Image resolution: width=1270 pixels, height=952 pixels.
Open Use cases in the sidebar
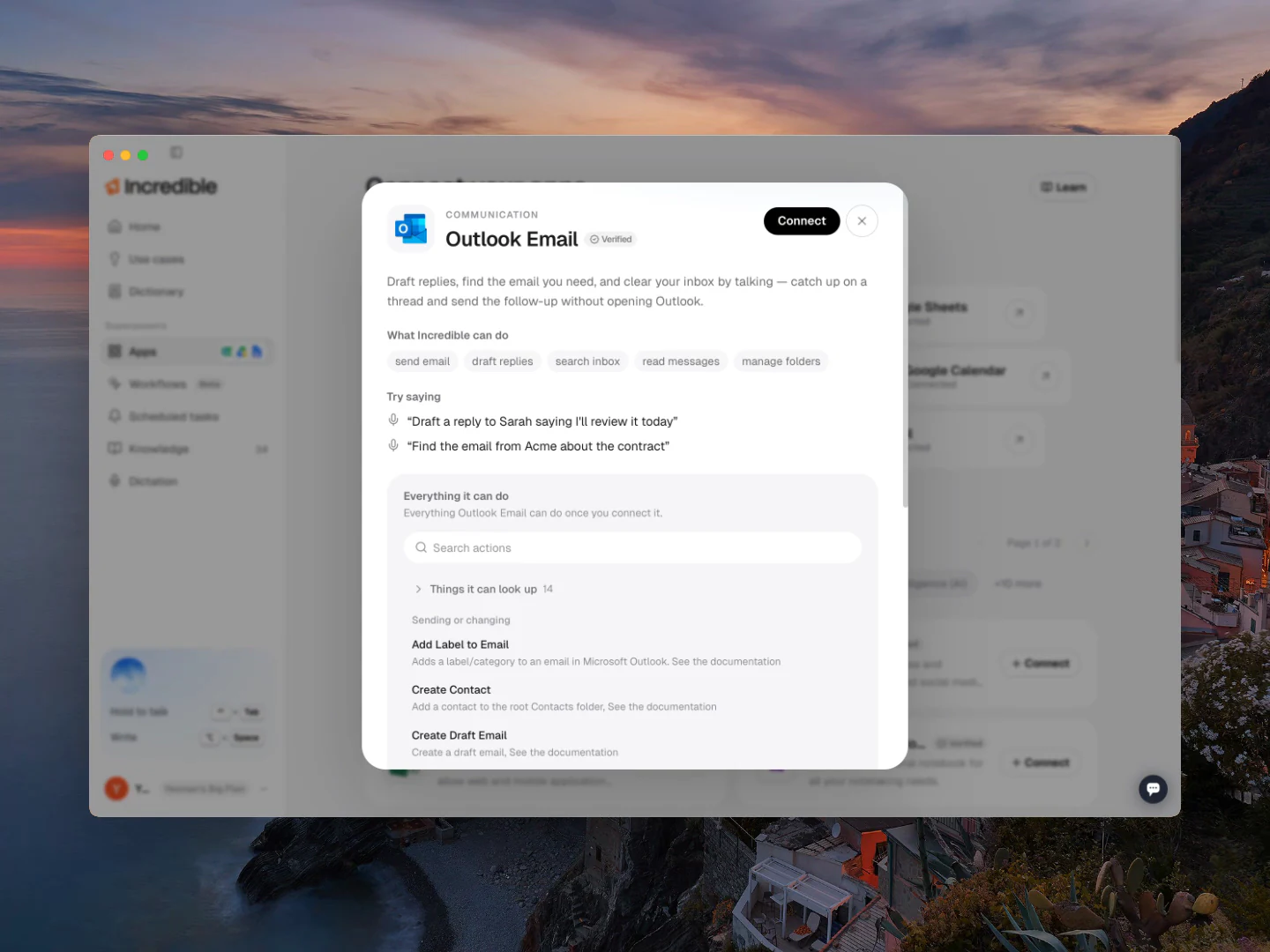click(x=188, y=259)
